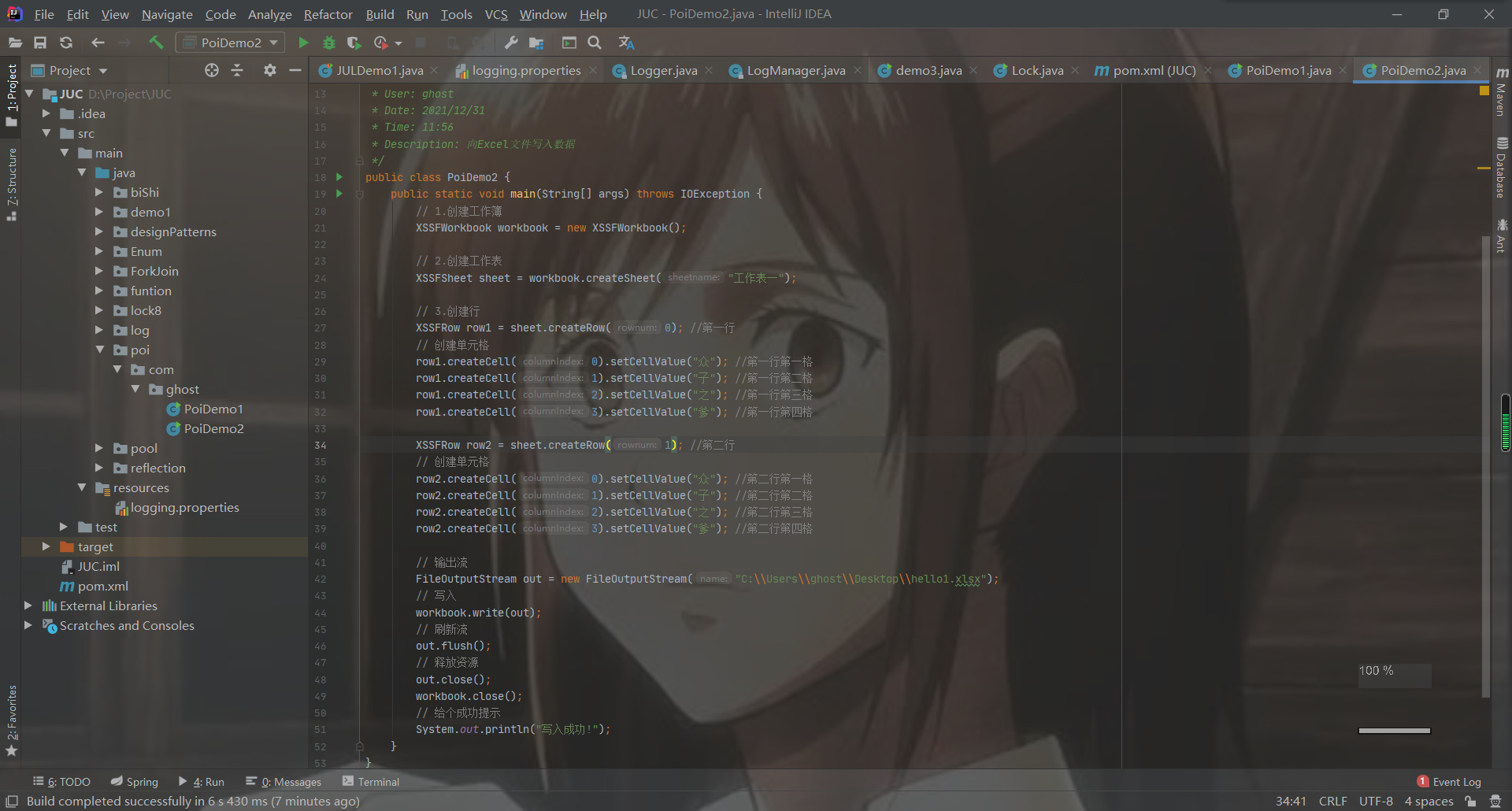This screenshot has height=811, width=1512.
Task: Click the lock read-only status icon
Action: [x=1470, y=802]
